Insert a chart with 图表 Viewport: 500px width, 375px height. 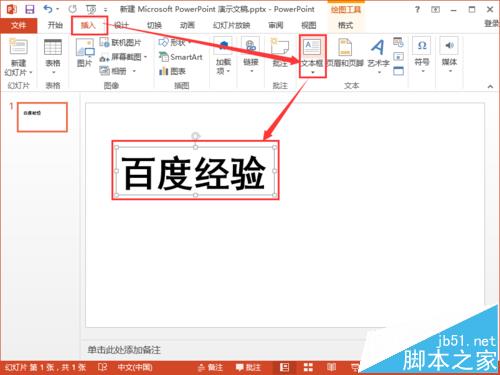pyautogui.click(x=172, y=71)
